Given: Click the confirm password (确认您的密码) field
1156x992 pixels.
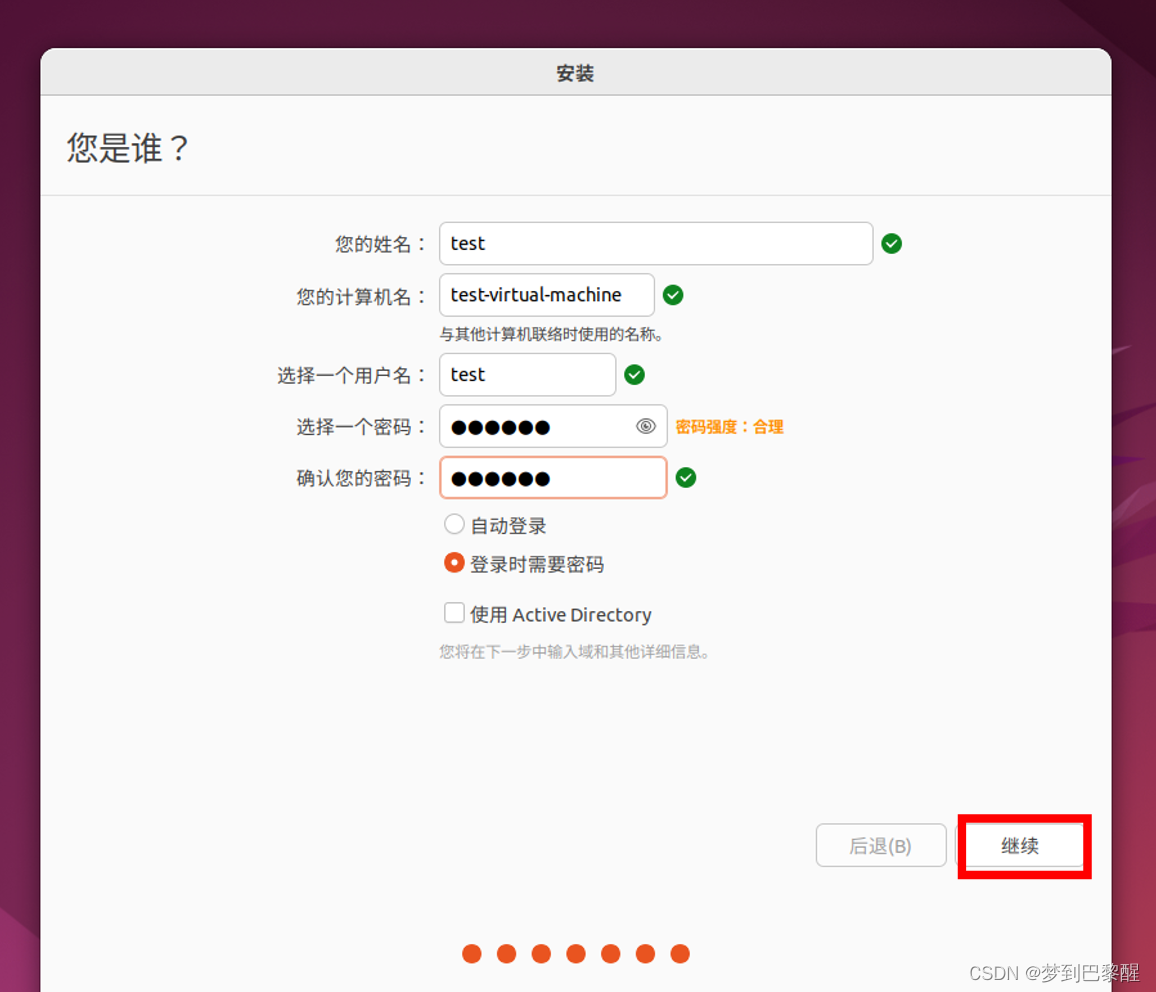Looking at the screenshot, I should pos(553,478).
